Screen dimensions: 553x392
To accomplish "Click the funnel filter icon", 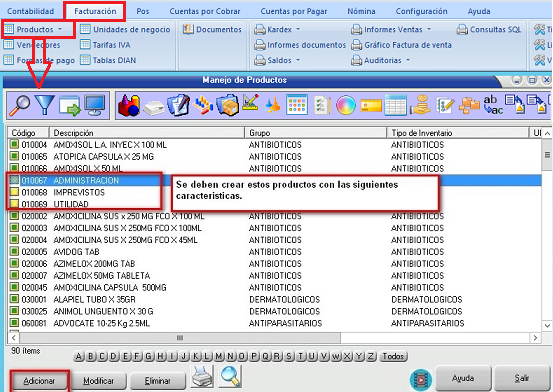I will [44, 105].
